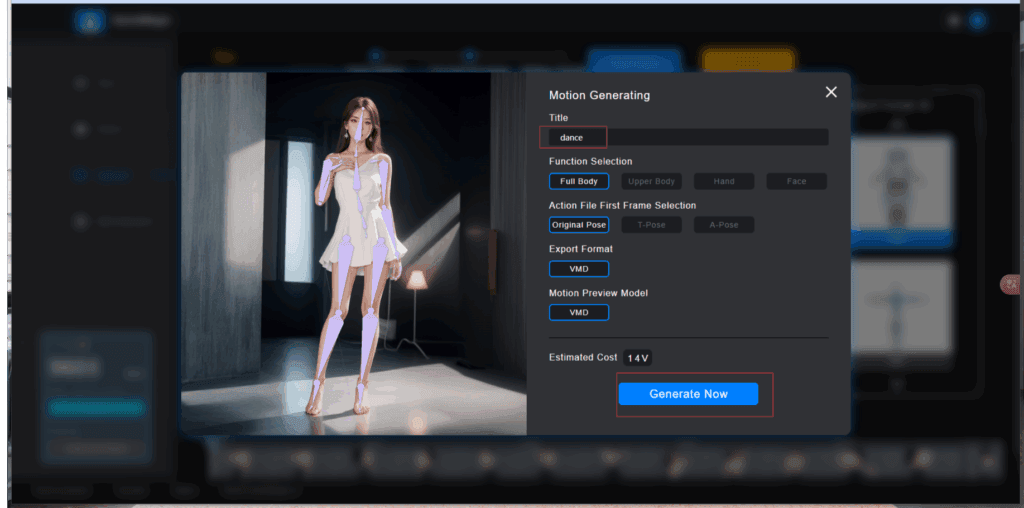
Task: Click the Export Format label
Action: [x=581, y=249]
